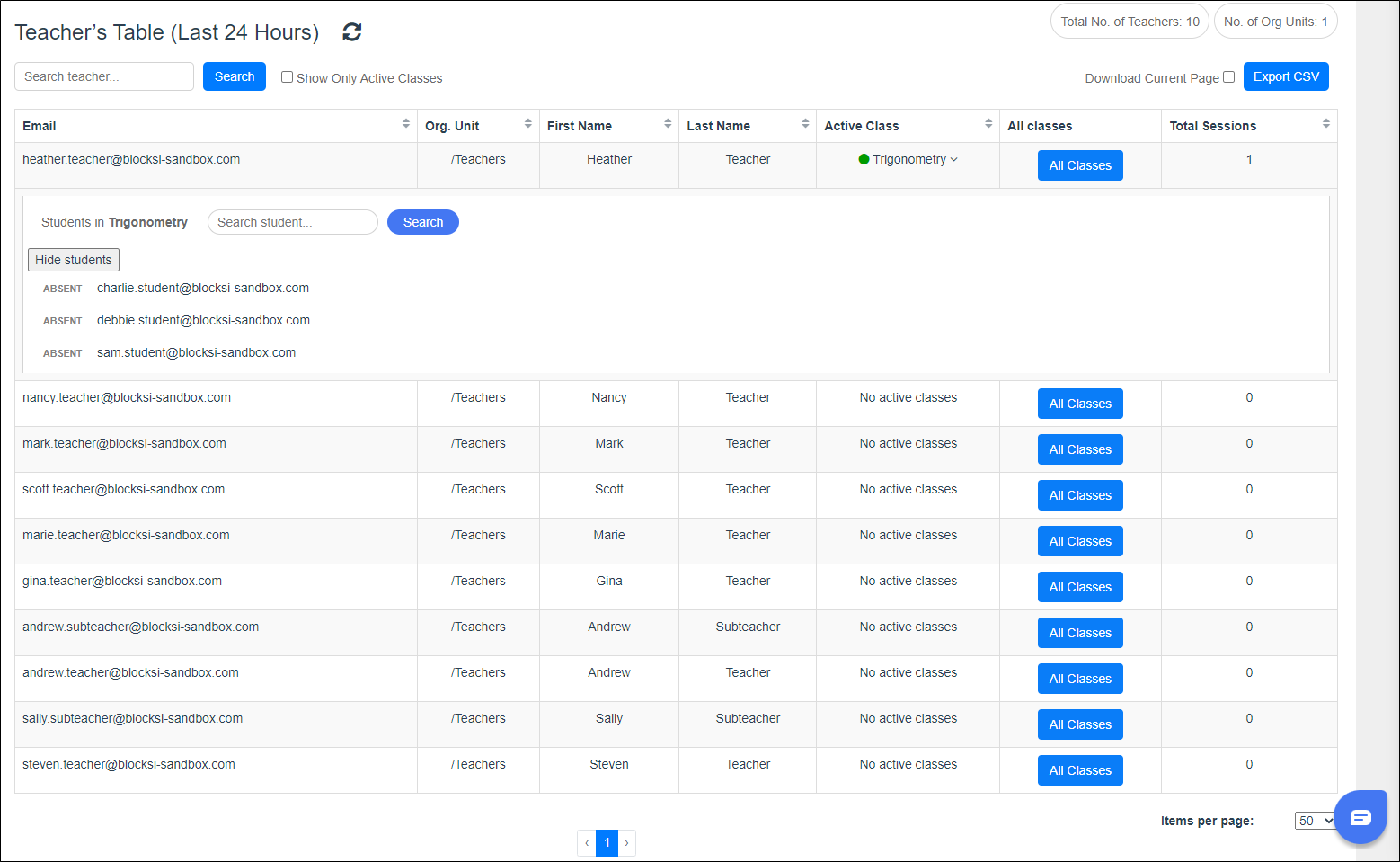Select charlie.student@blocksi-sandbox.com student entry

click(x=203, y=288)
